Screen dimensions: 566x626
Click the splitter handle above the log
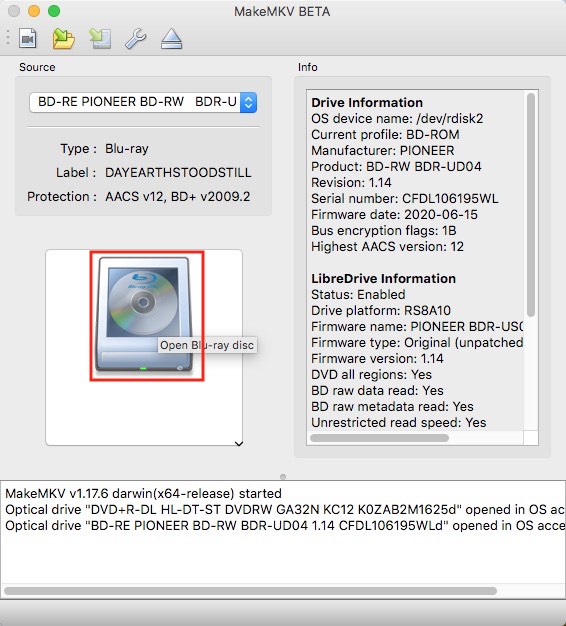click(283, 477)
